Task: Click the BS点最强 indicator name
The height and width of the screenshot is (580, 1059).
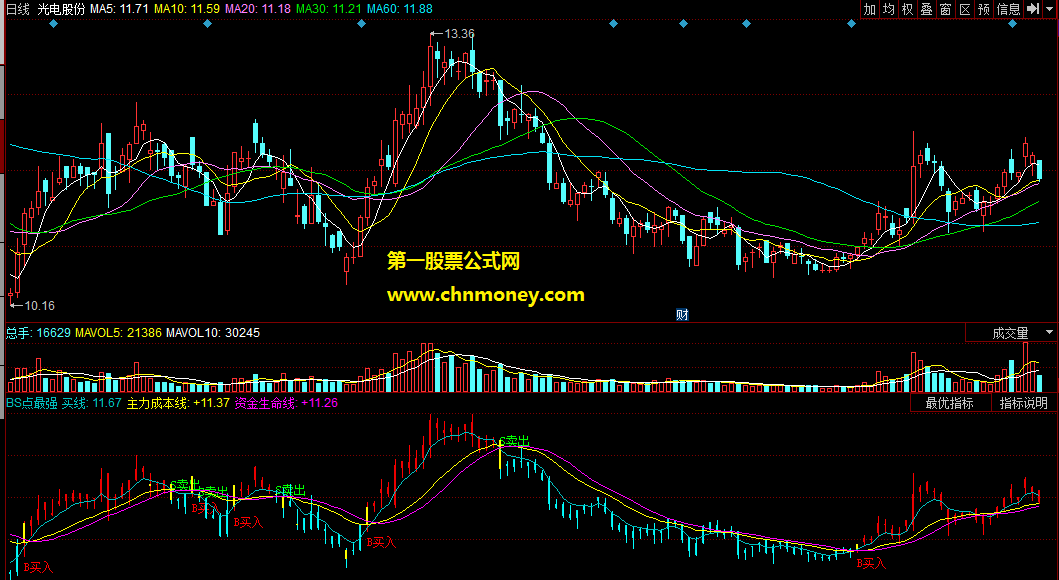Action: coord(32,403)
